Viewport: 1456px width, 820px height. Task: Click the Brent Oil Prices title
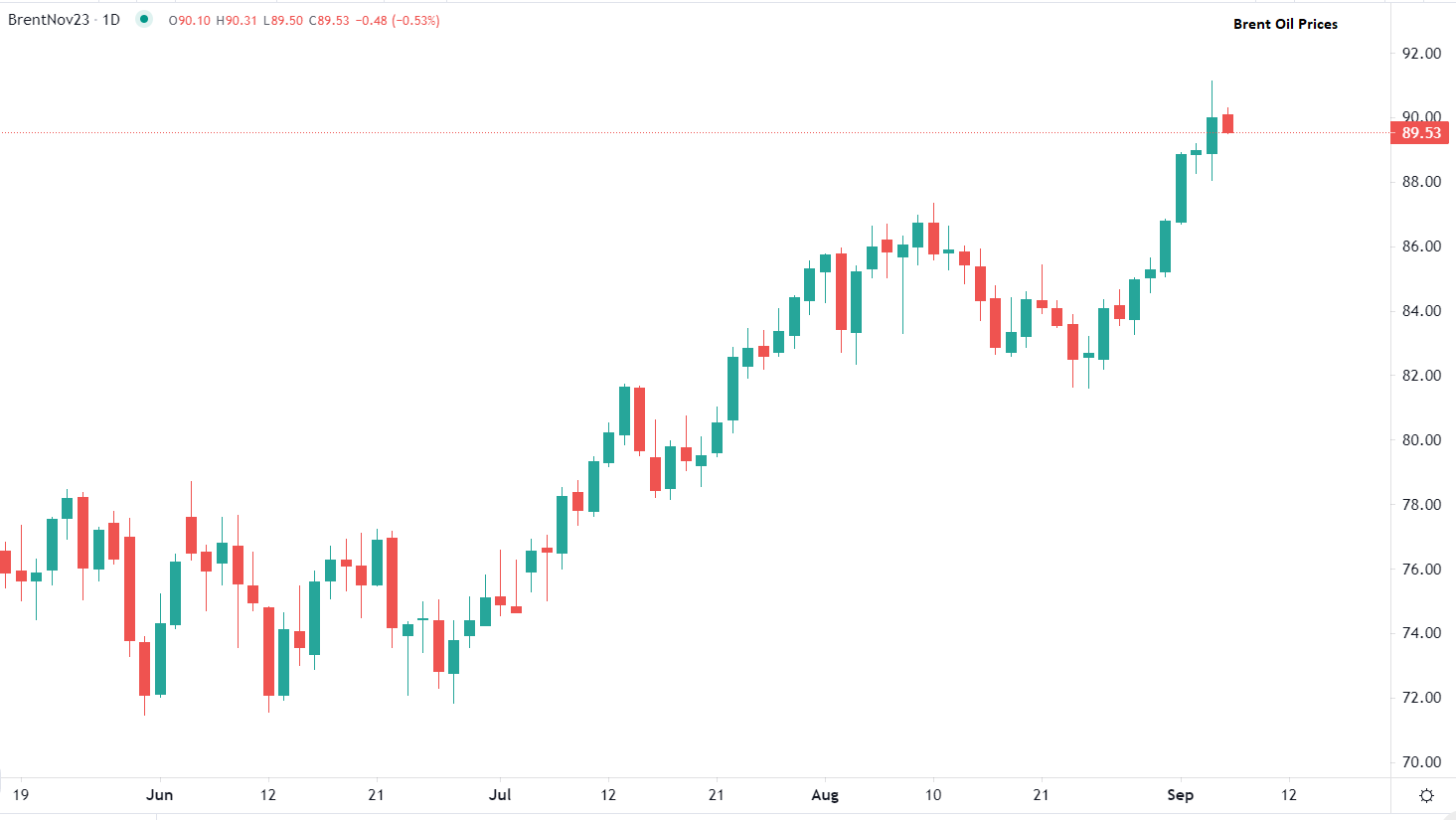coord(1283,23)
